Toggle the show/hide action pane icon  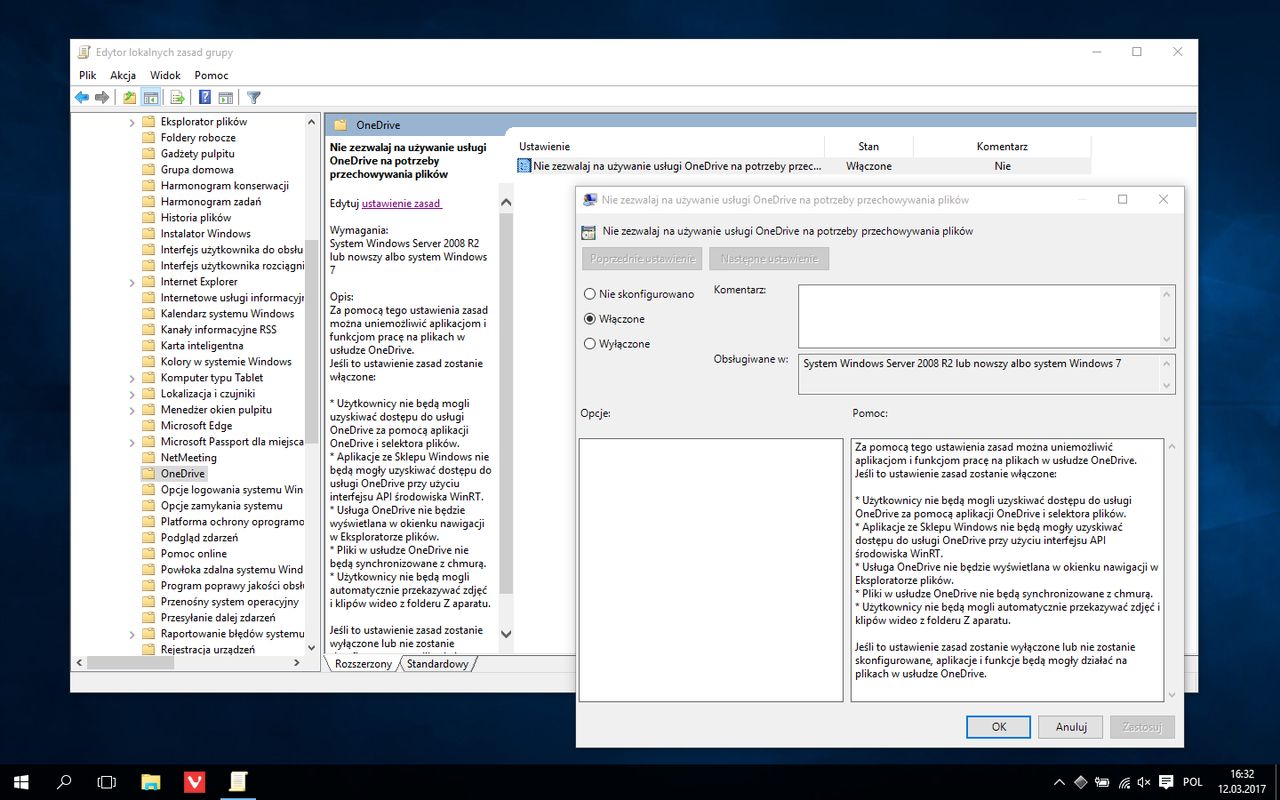point(226,97)
